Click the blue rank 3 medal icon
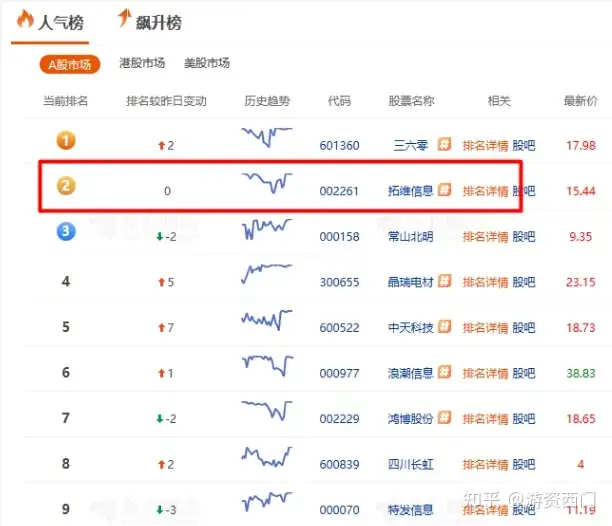Image resolution: width=612 pixels, height=526 pixels. (66, 231)
